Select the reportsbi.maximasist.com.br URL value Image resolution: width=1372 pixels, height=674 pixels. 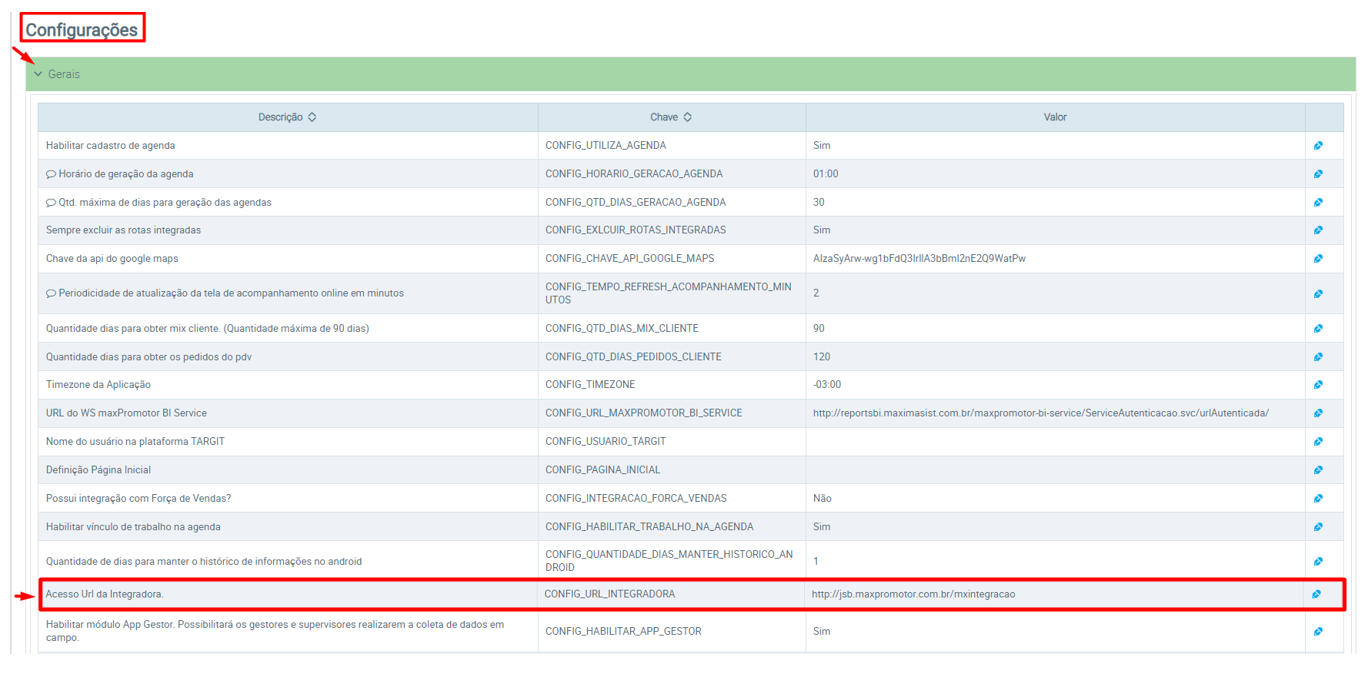1041,413
